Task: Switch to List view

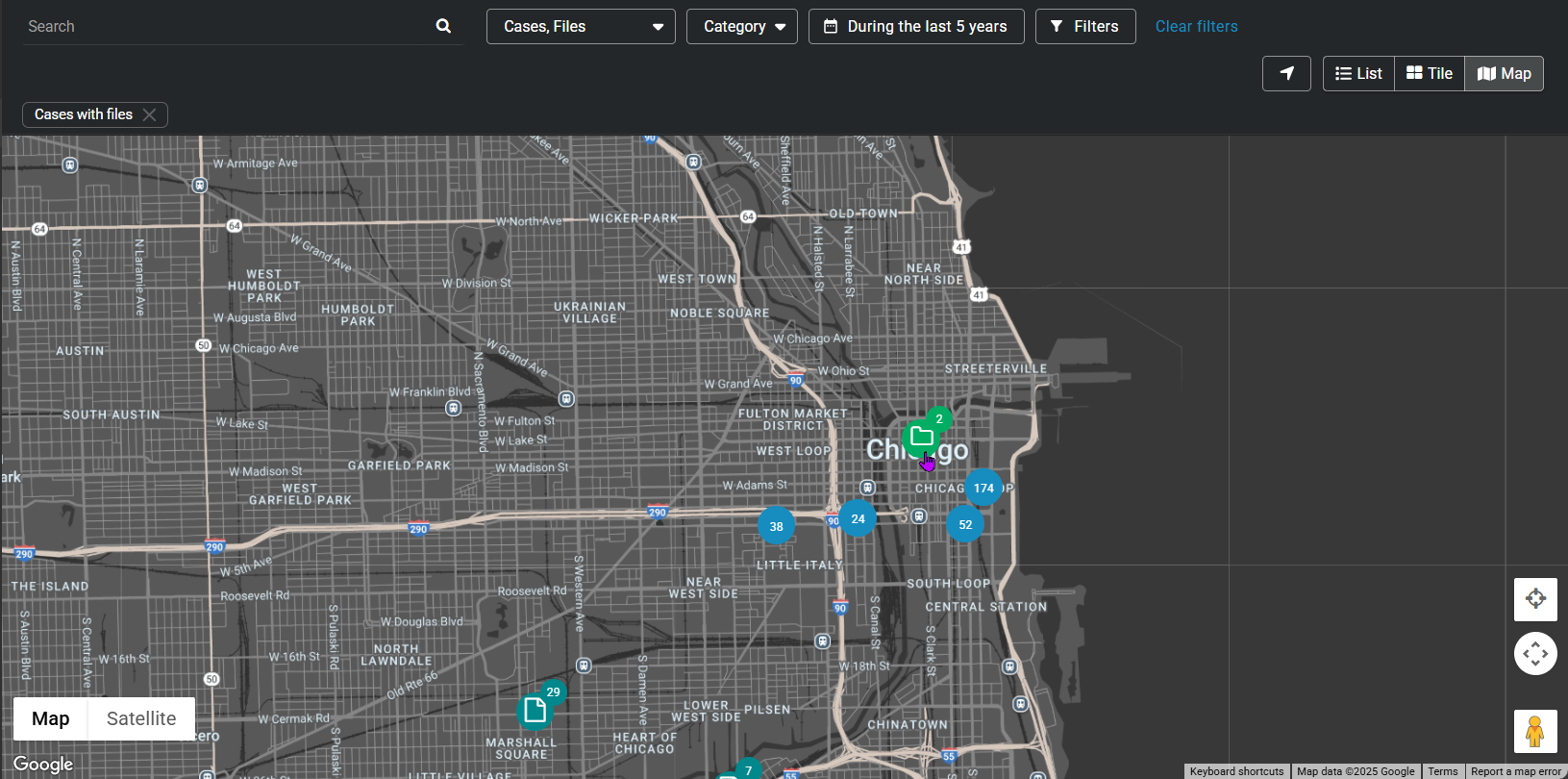Action: 1358,73
